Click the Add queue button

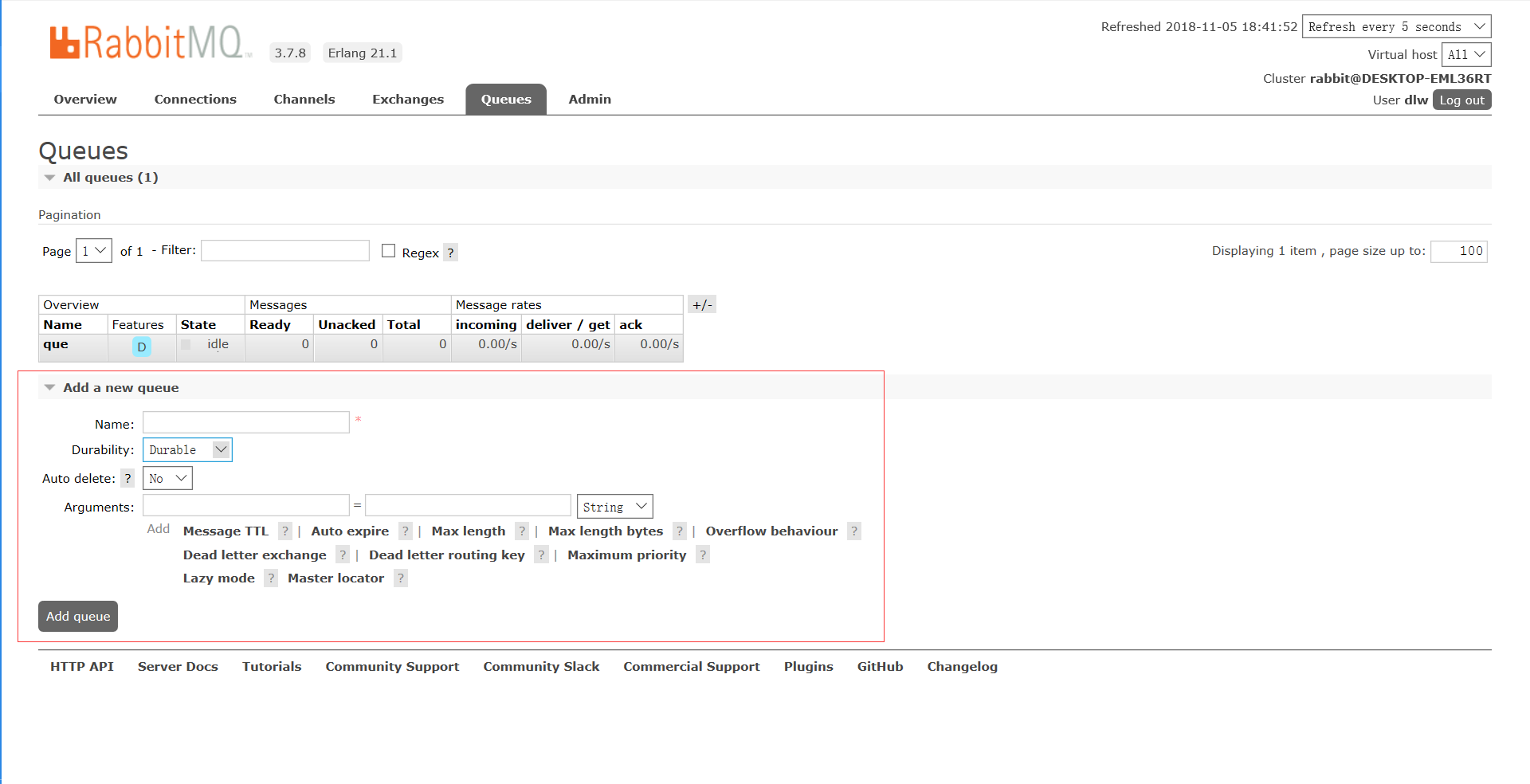point(78,616)
